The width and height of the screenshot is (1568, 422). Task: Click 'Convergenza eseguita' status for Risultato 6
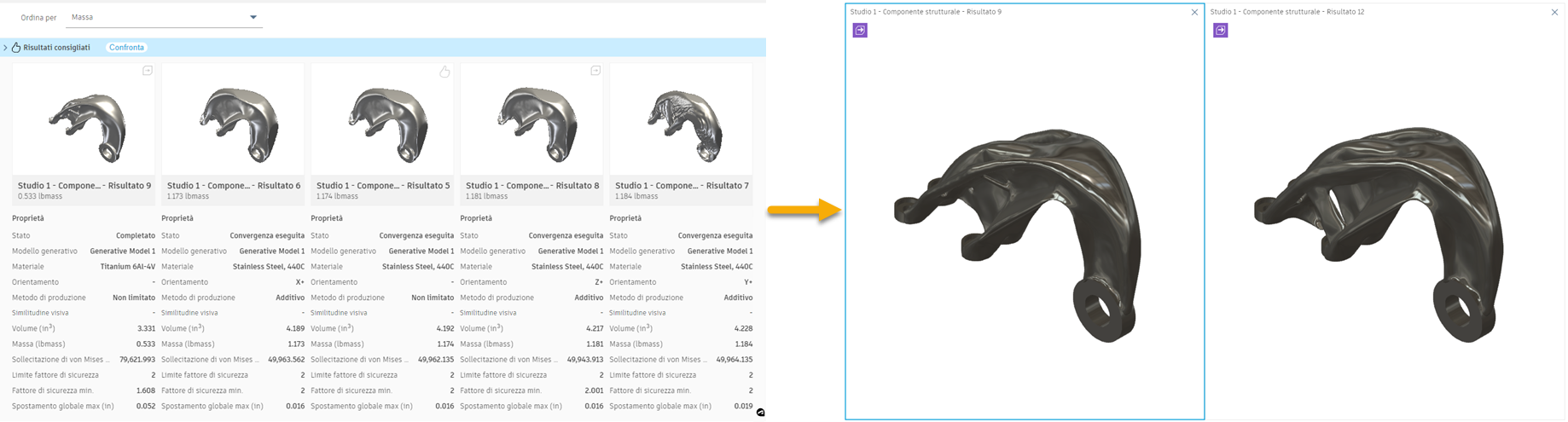(x=267, y=236)
